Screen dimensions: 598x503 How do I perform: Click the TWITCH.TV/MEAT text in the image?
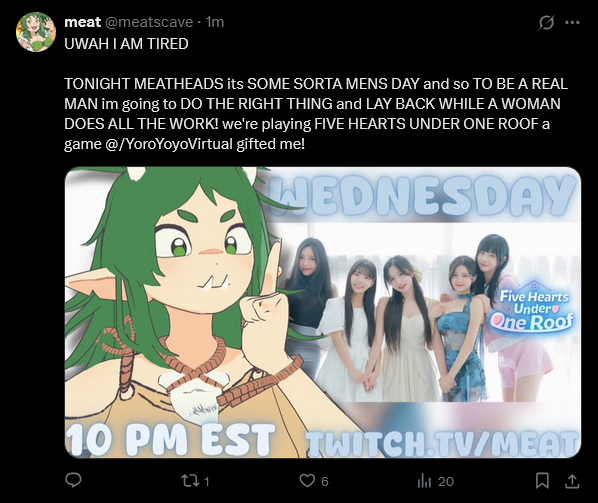(442, 444)
